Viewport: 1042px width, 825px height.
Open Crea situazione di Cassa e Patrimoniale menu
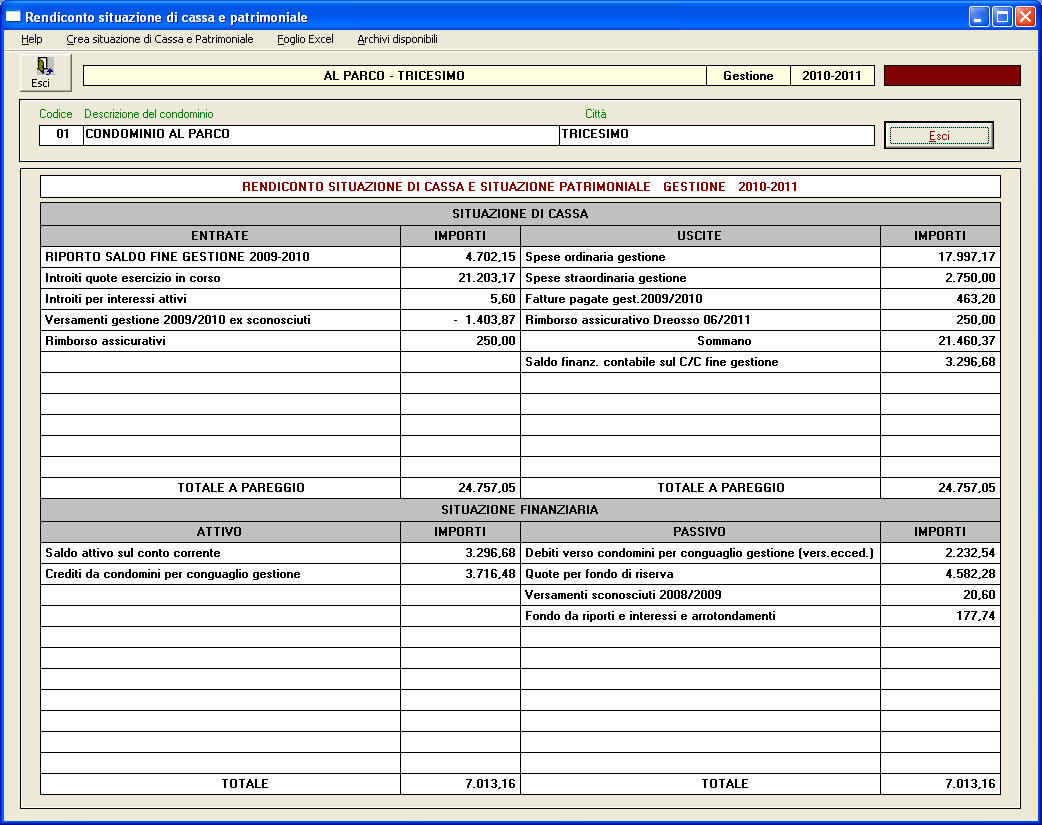point(160,39)
